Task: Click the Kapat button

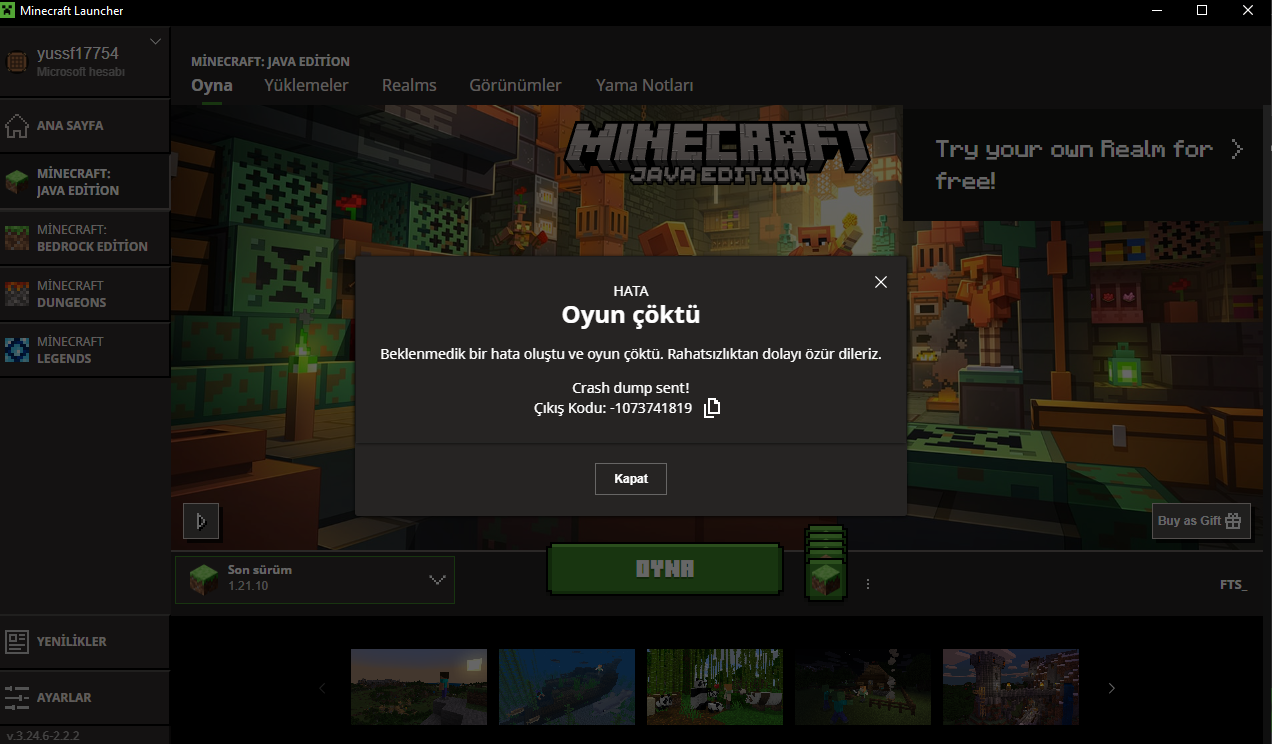Action: click(631, 479)
